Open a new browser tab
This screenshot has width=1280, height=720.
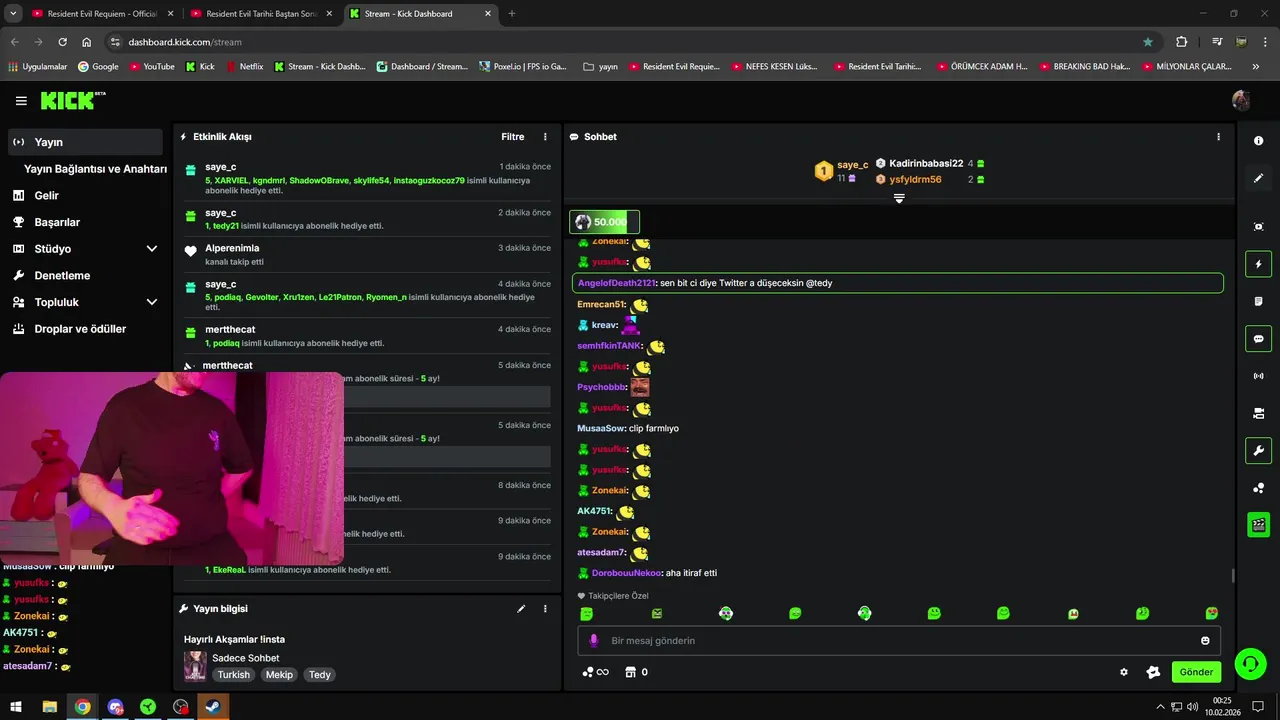click(512, 13)
